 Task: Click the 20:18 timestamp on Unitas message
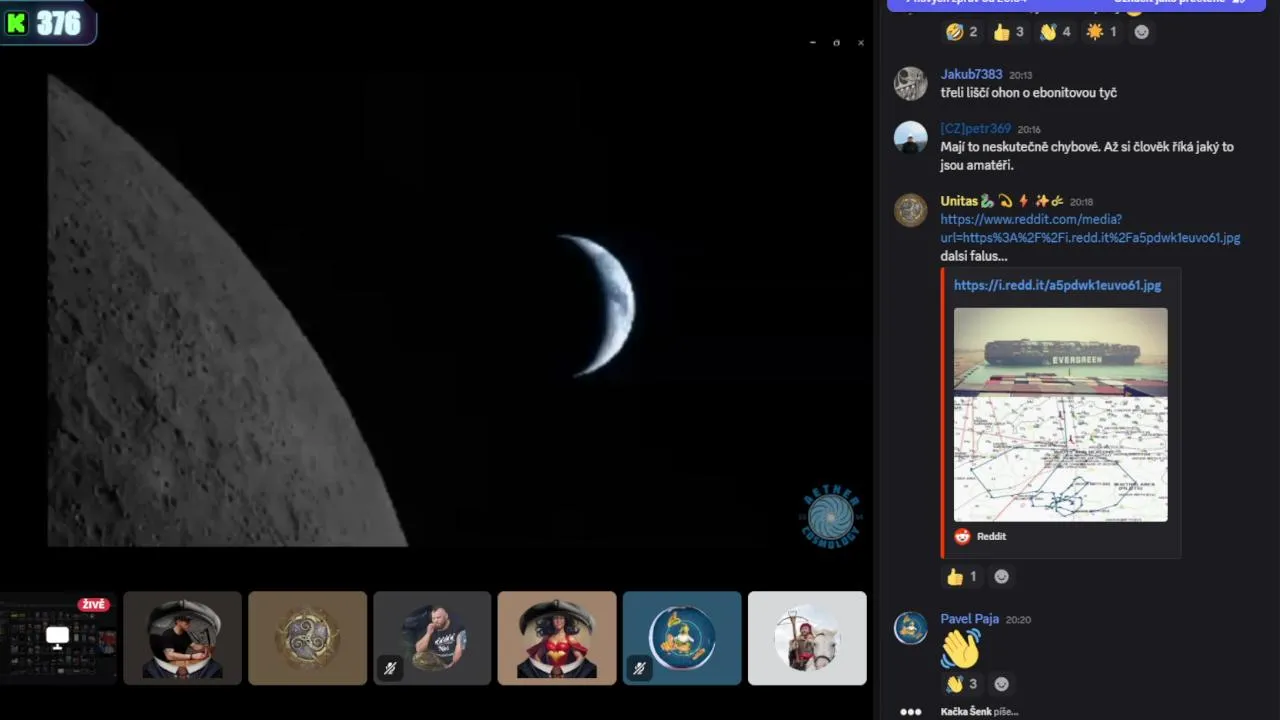click(x=1081, y=202)
